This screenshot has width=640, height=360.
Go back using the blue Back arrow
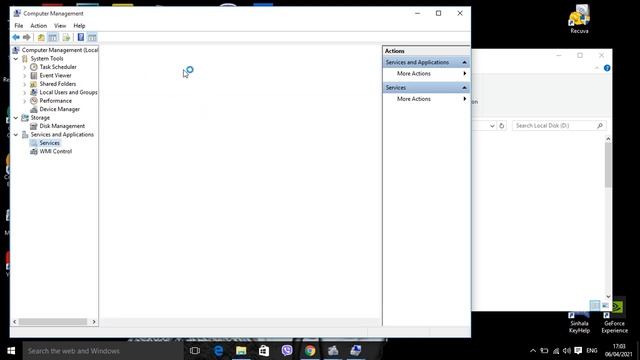(x=16, y=38)
